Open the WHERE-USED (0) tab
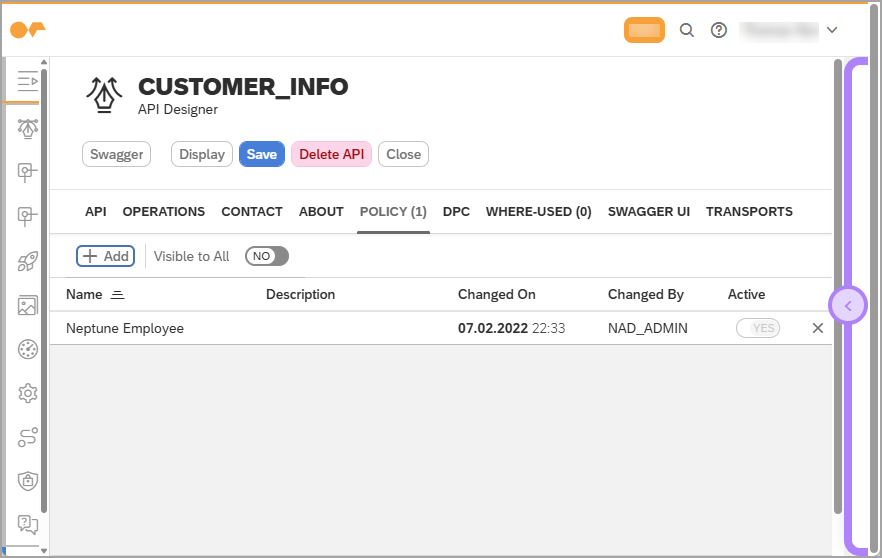This screenshot has width=882, height=558. click(x=539, y=212)
